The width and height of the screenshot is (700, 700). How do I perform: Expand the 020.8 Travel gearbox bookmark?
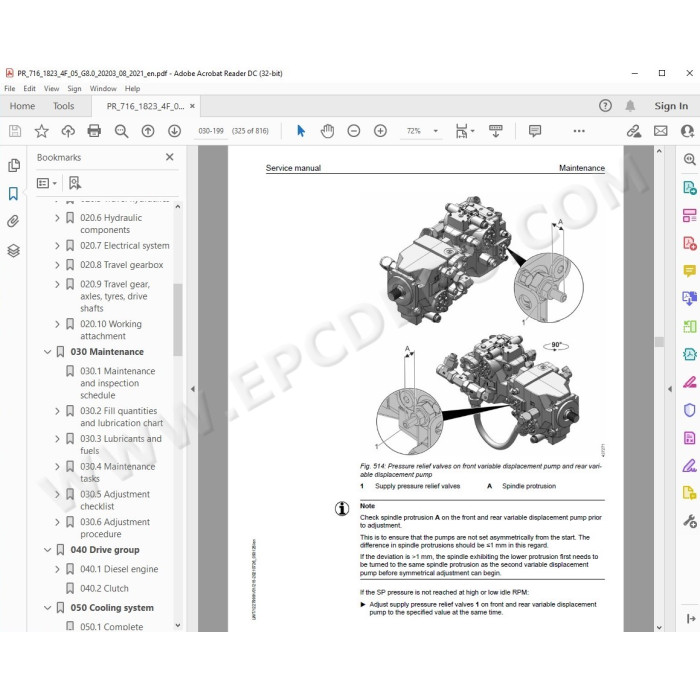(57, 265)
